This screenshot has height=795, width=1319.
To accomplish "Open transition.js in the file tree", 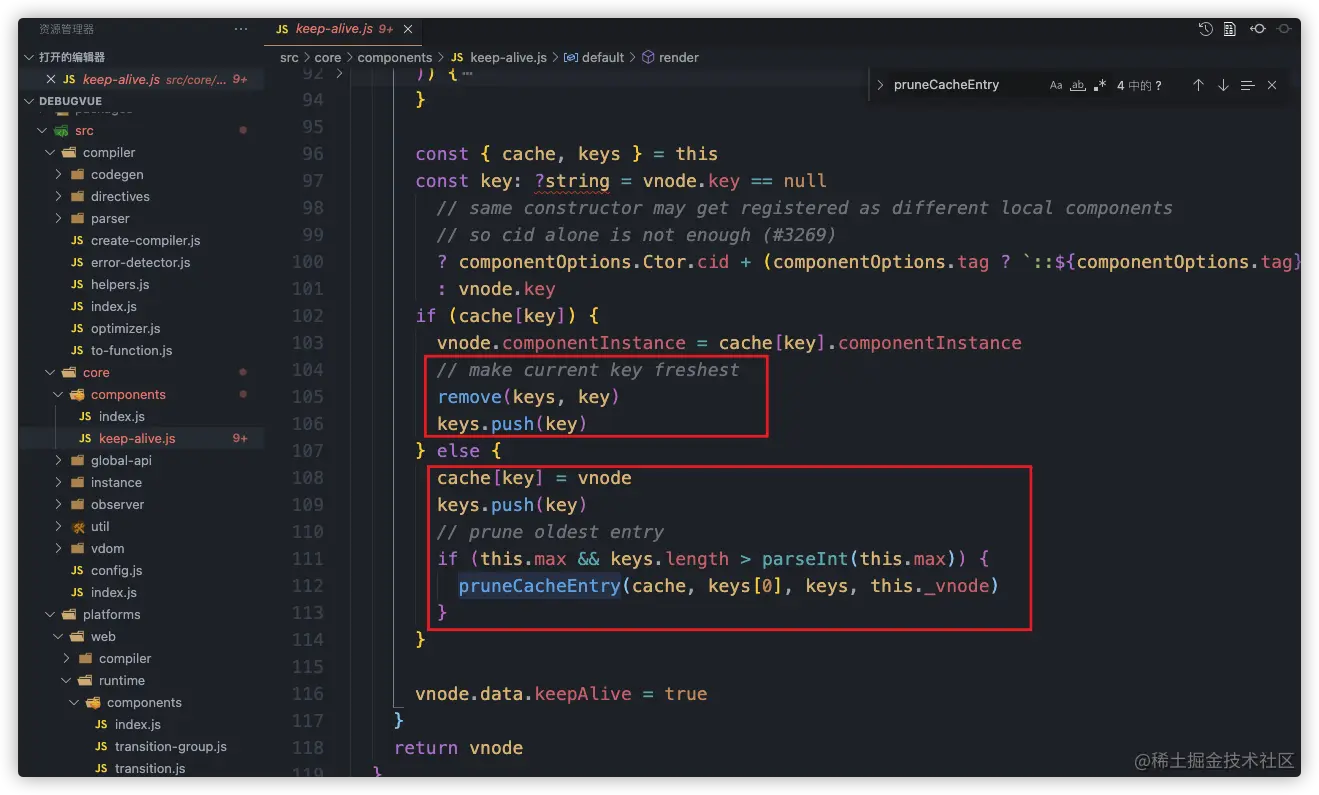I will pyautogui.click(x=150, y=769).
